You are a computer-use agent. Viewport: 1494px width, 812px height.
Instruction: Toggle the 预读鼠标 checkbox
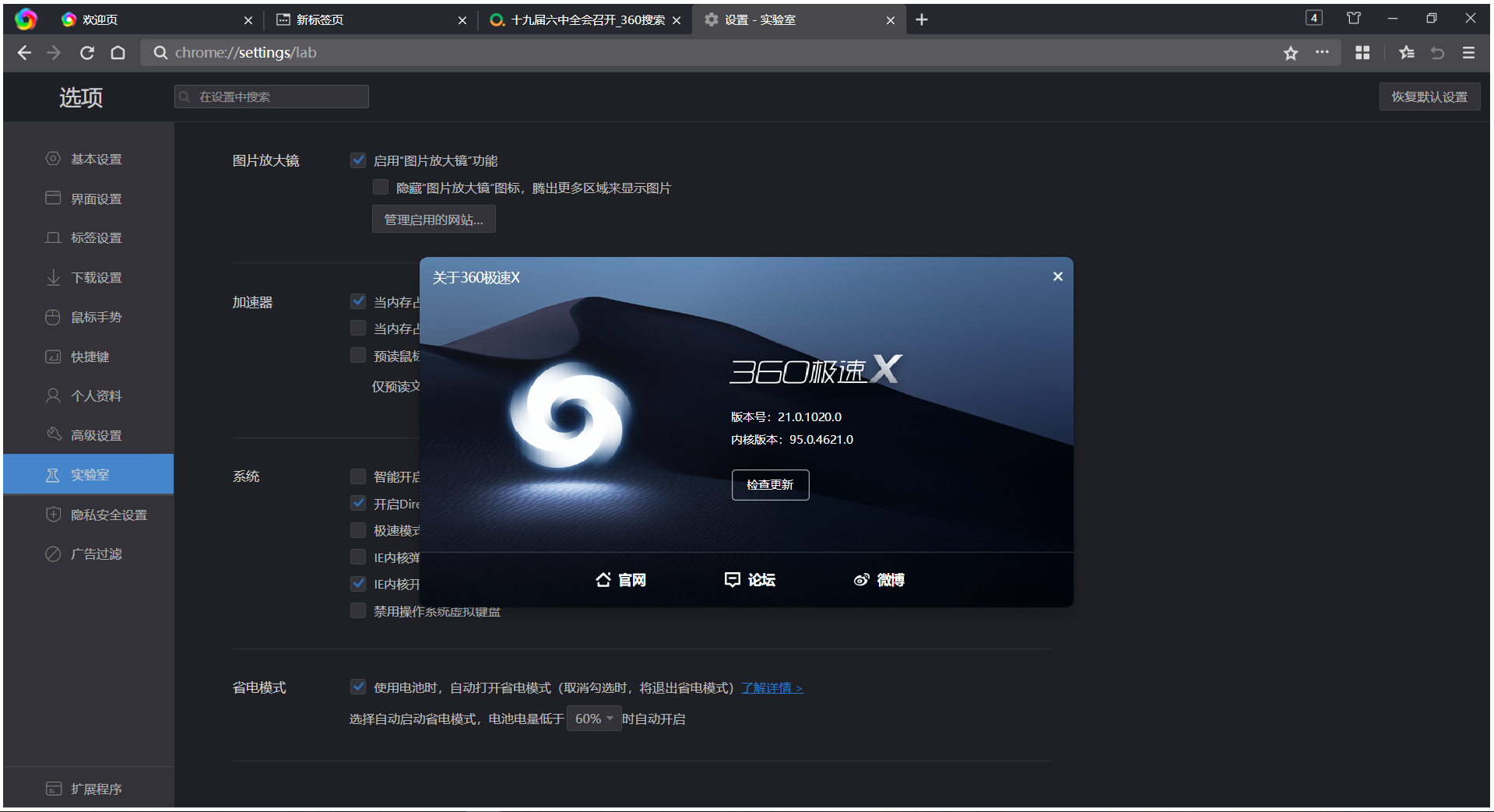[358, 356]
